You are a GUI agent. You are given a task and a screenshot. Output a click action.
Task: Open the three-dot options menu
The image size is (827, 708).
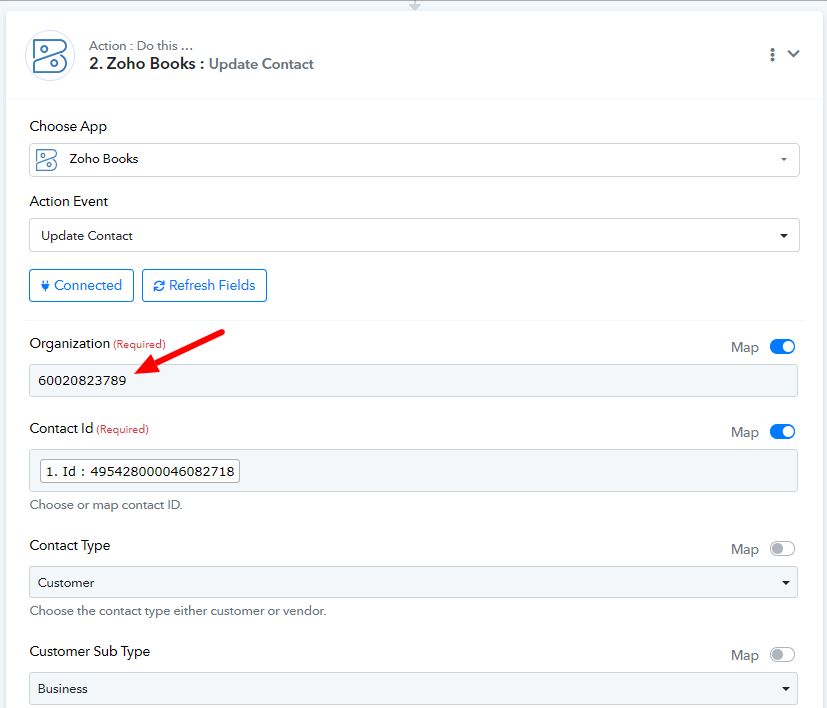tap(772, 54)
